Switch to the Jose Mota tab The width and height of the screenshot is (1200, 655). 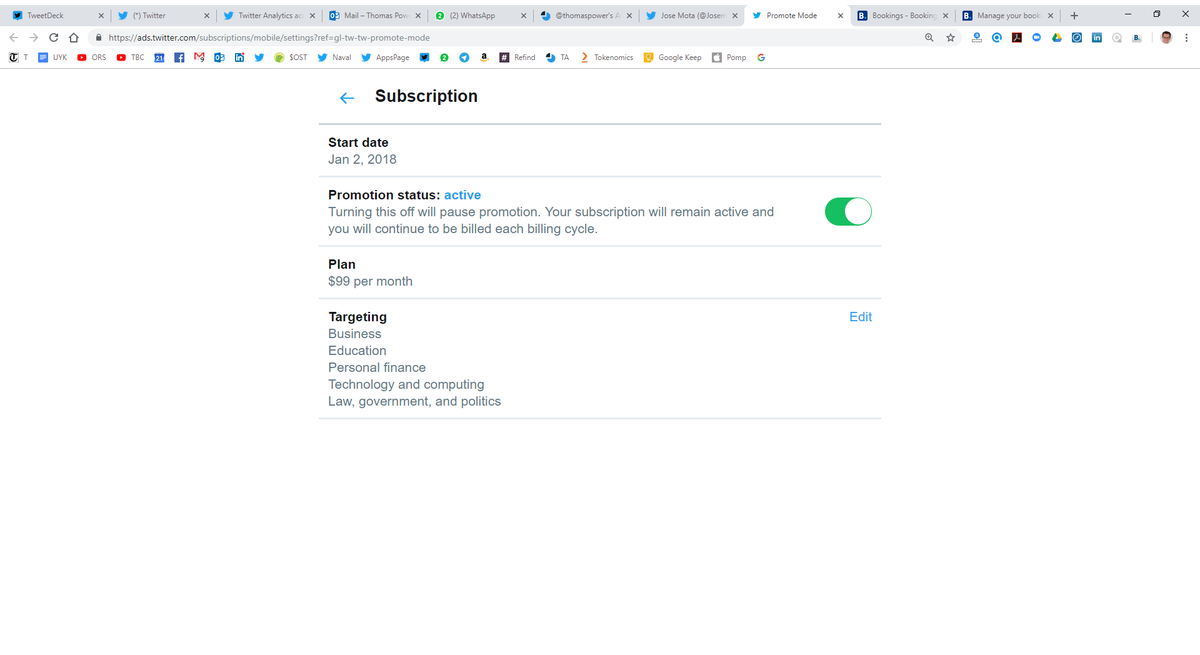point(693,15)
